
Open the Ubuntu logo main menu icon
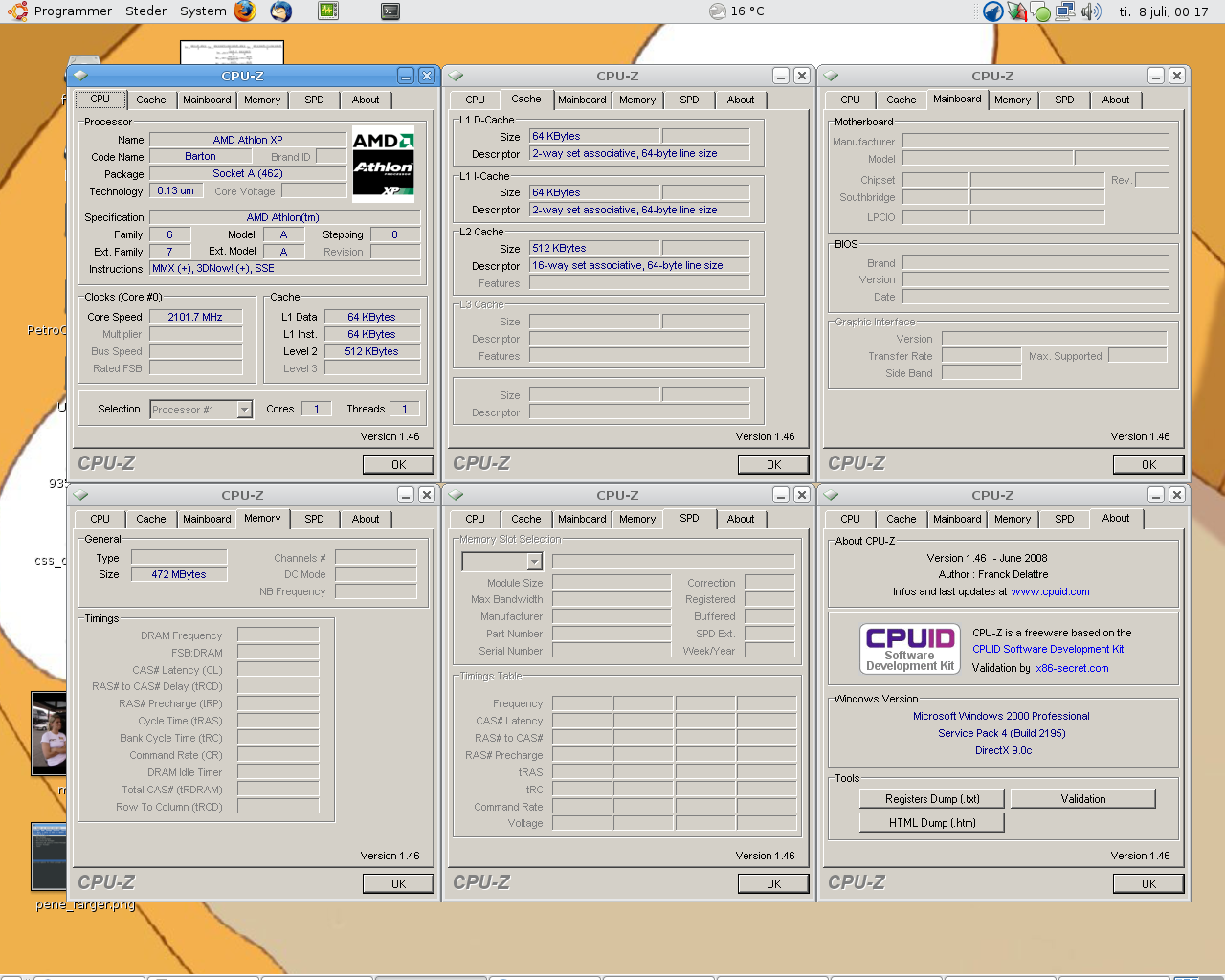(17, 11)
